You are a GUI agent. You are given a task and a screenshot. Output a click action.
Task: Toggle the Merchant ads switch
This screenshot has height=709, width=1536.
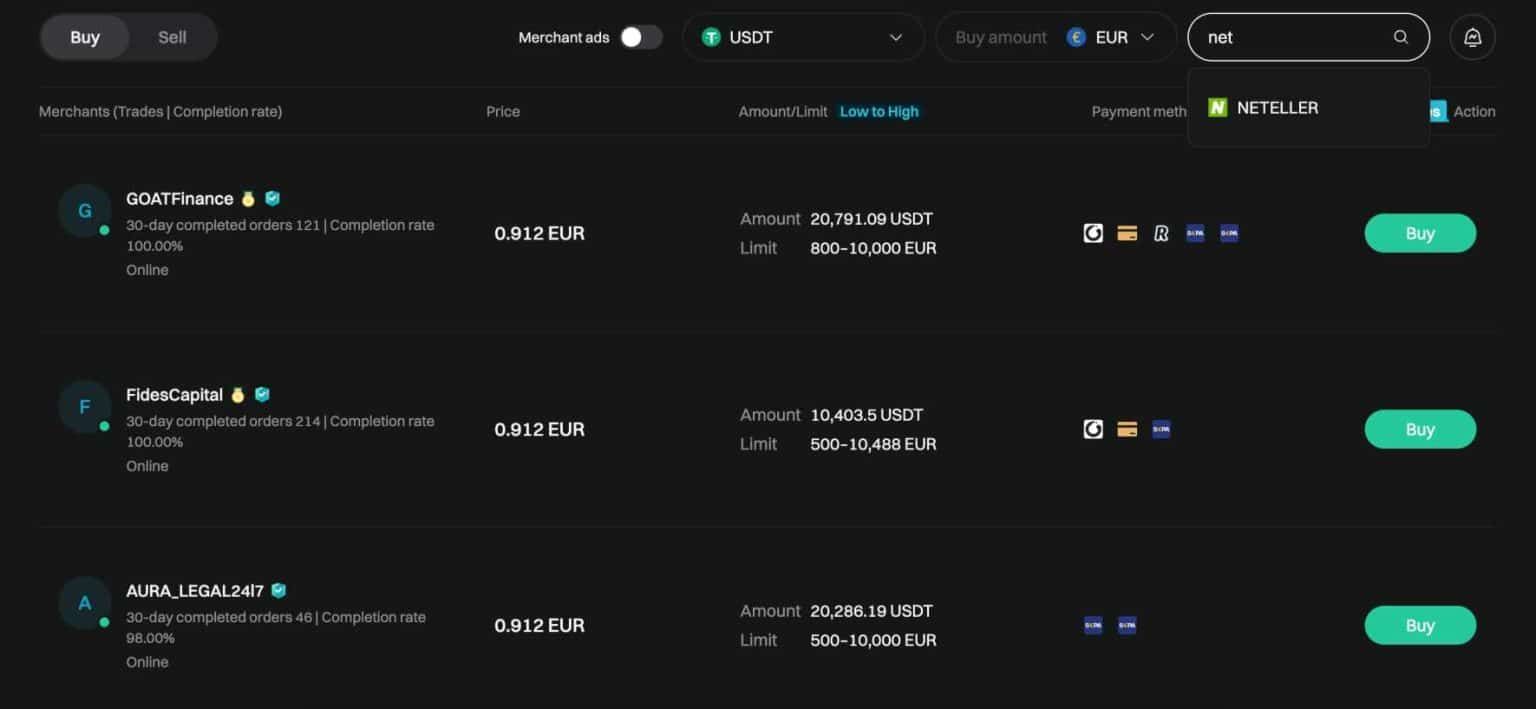pyautogui.click(x=640, y=37)
